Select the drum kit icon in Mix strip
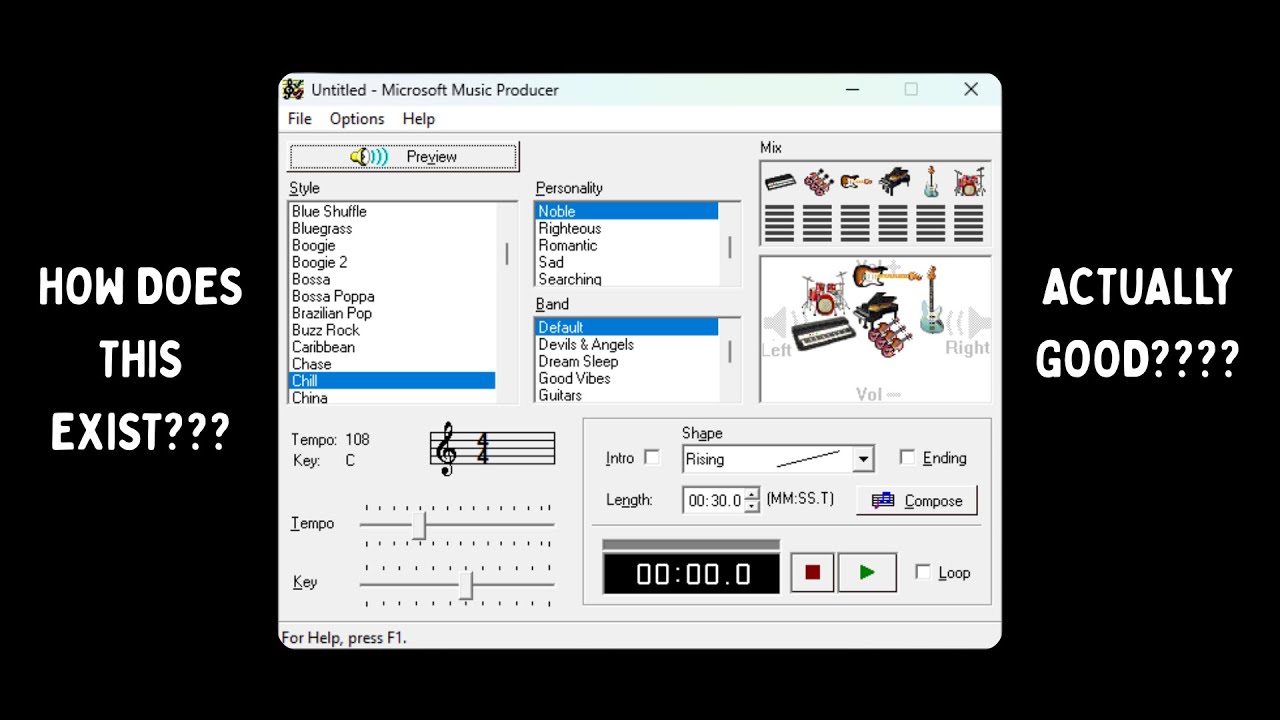The height and width of the screenshot is (720, 1280). [x=969, y=182]
